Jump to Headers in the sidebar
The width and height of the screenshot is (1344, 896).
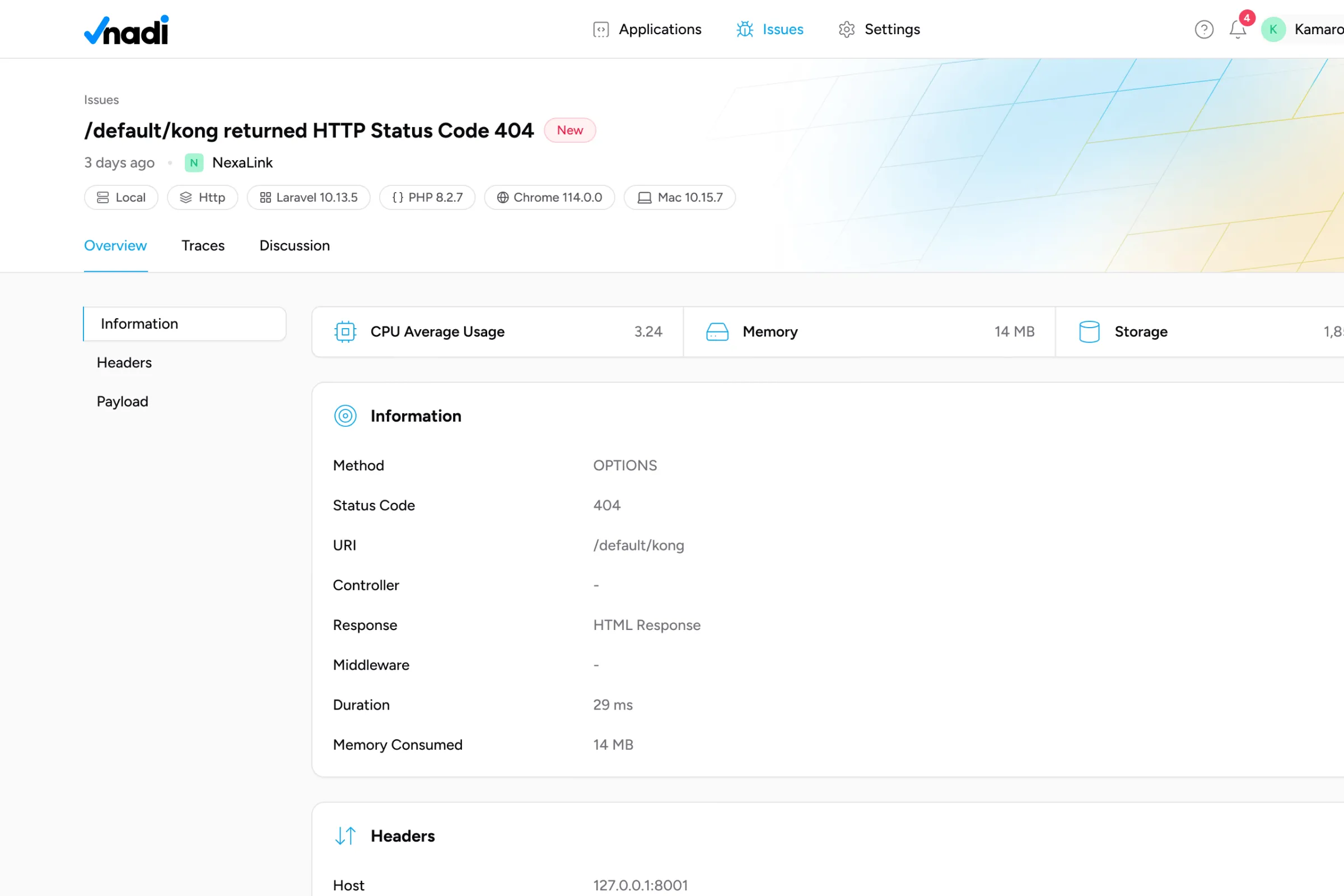click(124, 363)
